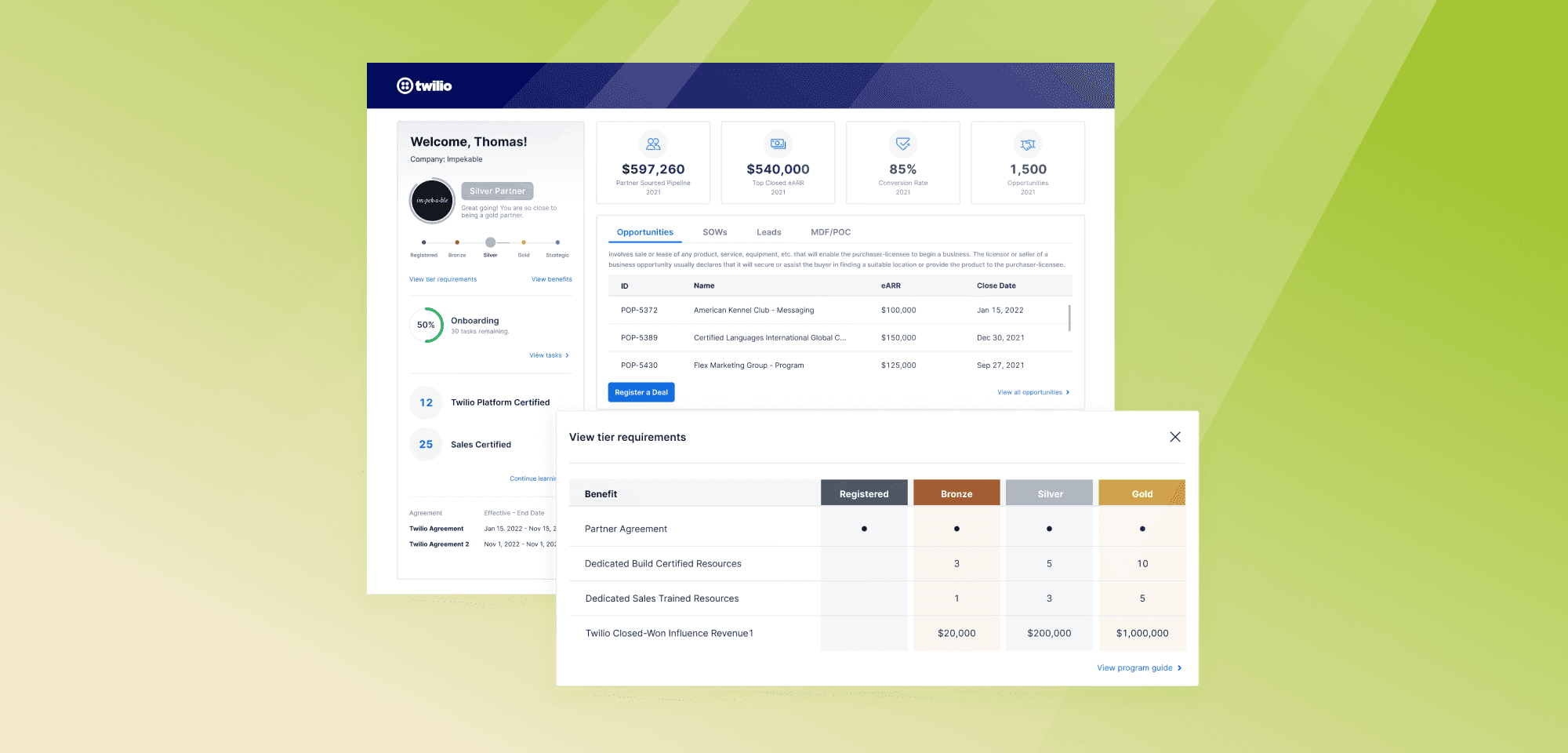This screenshot has width=1568, height=753.
Task: Click the opportunities table scrollbar
Action: pyautogui.click(x=1069, y=317)
